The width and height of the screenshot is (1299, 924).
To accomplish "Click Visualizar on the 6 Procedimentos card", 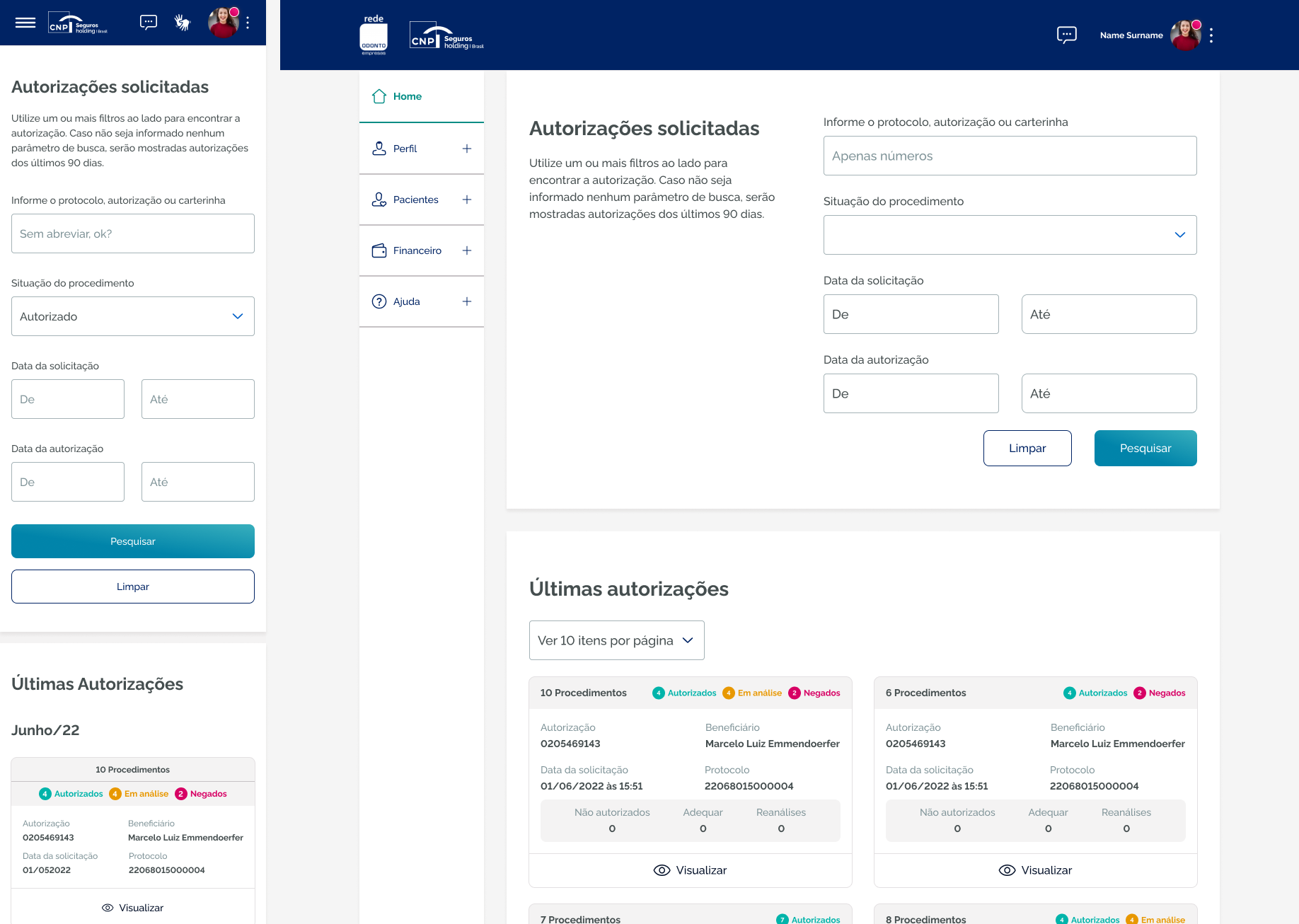I will tap(1036, 870).
